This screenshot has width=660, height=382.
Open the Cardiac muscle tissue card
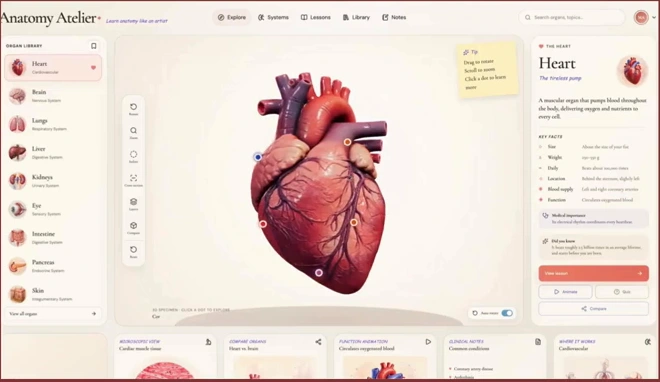click(x=165, y=357)
